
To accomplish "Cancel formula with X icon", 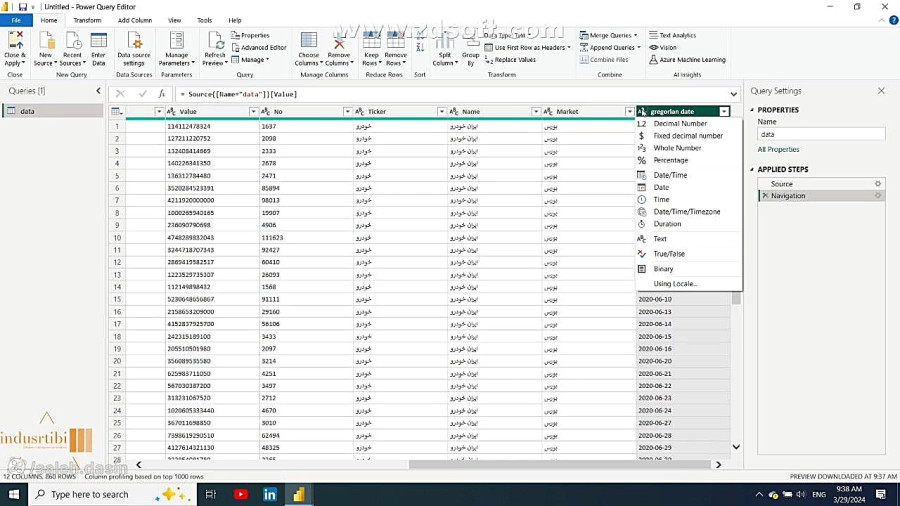I will coord(120,94).
